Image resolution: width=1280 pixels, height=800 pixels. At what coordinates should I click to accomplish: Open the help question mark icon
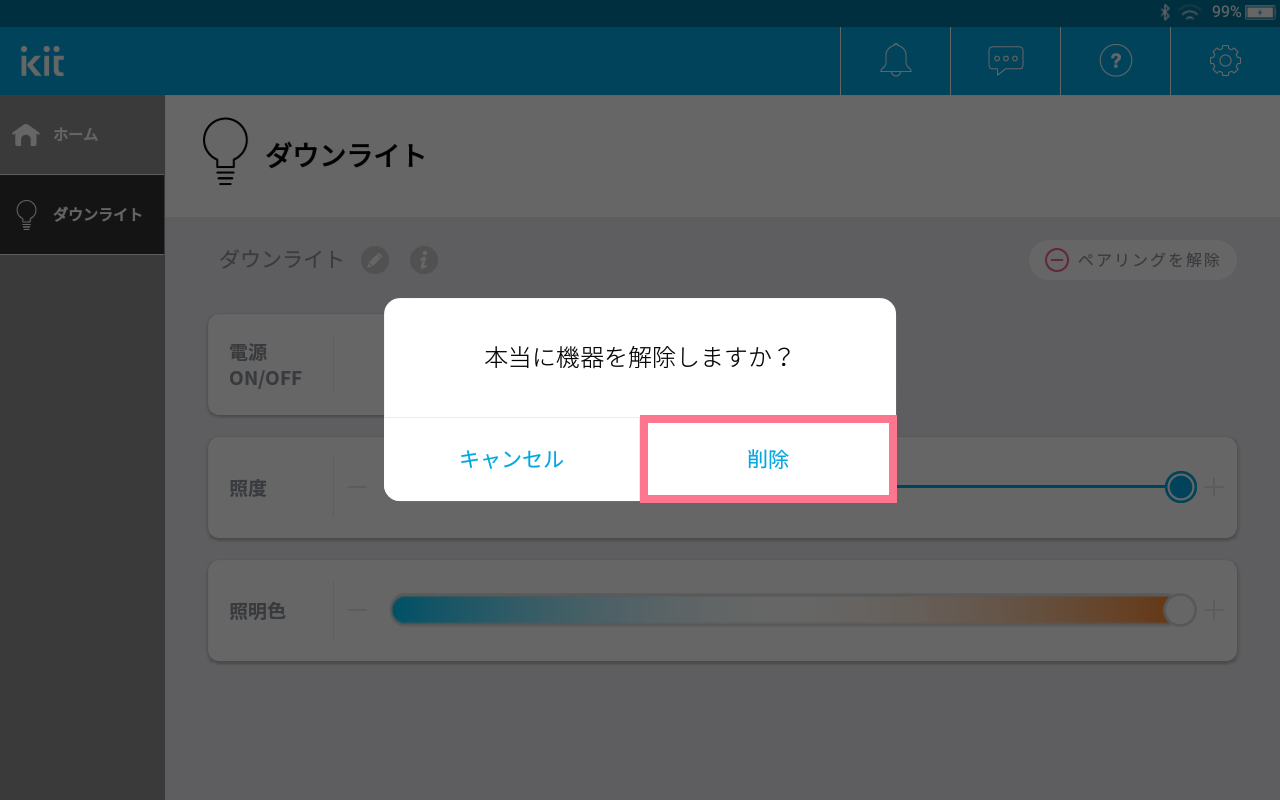1115,61
